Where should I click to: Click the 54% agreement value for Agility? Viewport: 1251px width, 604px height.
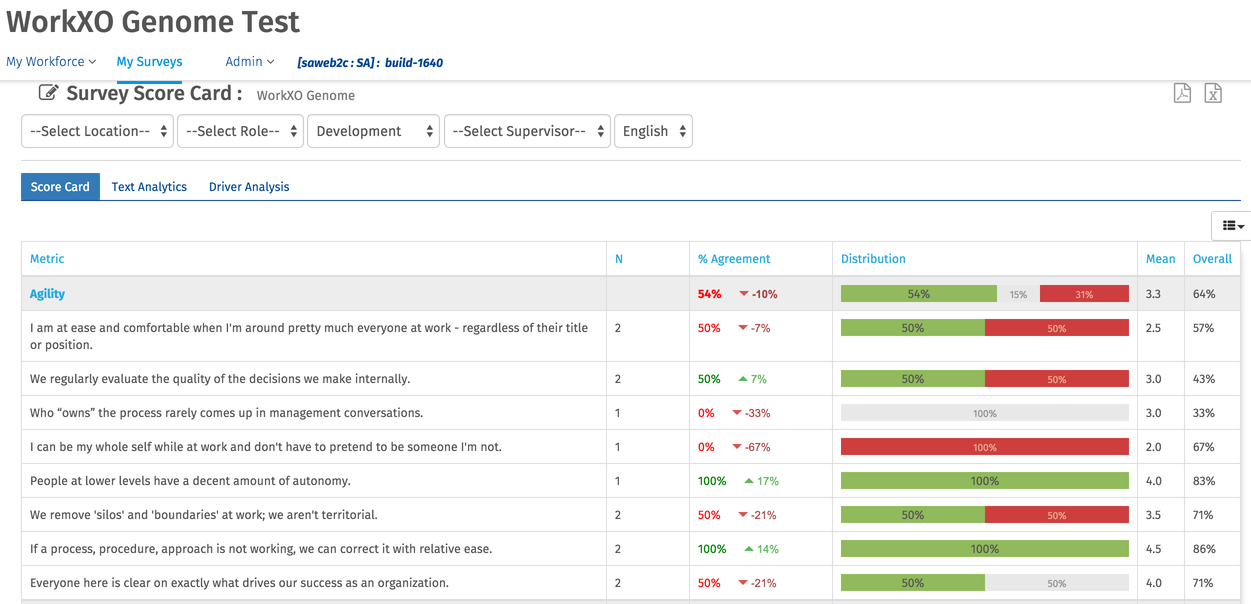click(x=710, y=294)
